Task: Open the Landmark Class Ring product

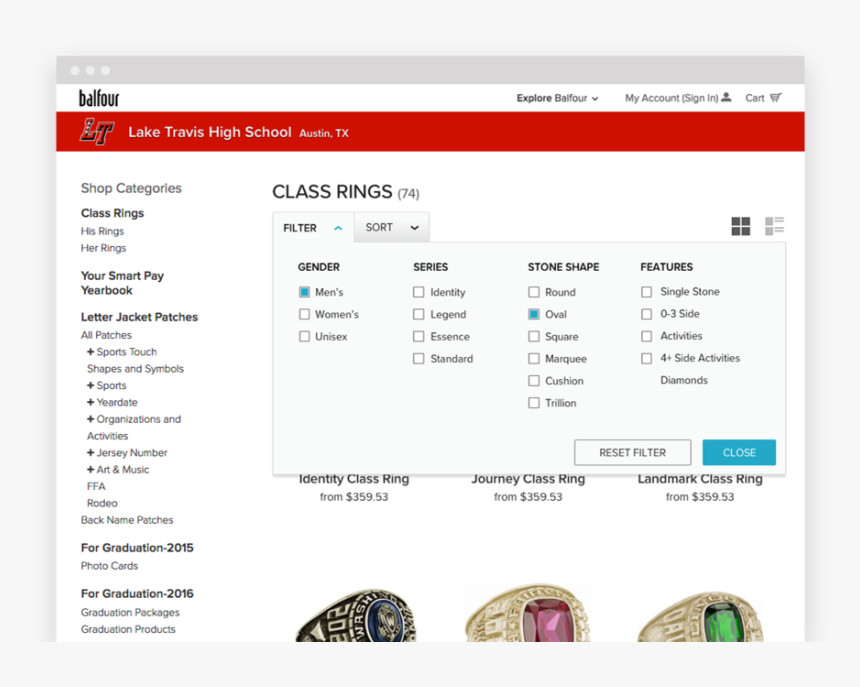Action: (x=700, y=480)
